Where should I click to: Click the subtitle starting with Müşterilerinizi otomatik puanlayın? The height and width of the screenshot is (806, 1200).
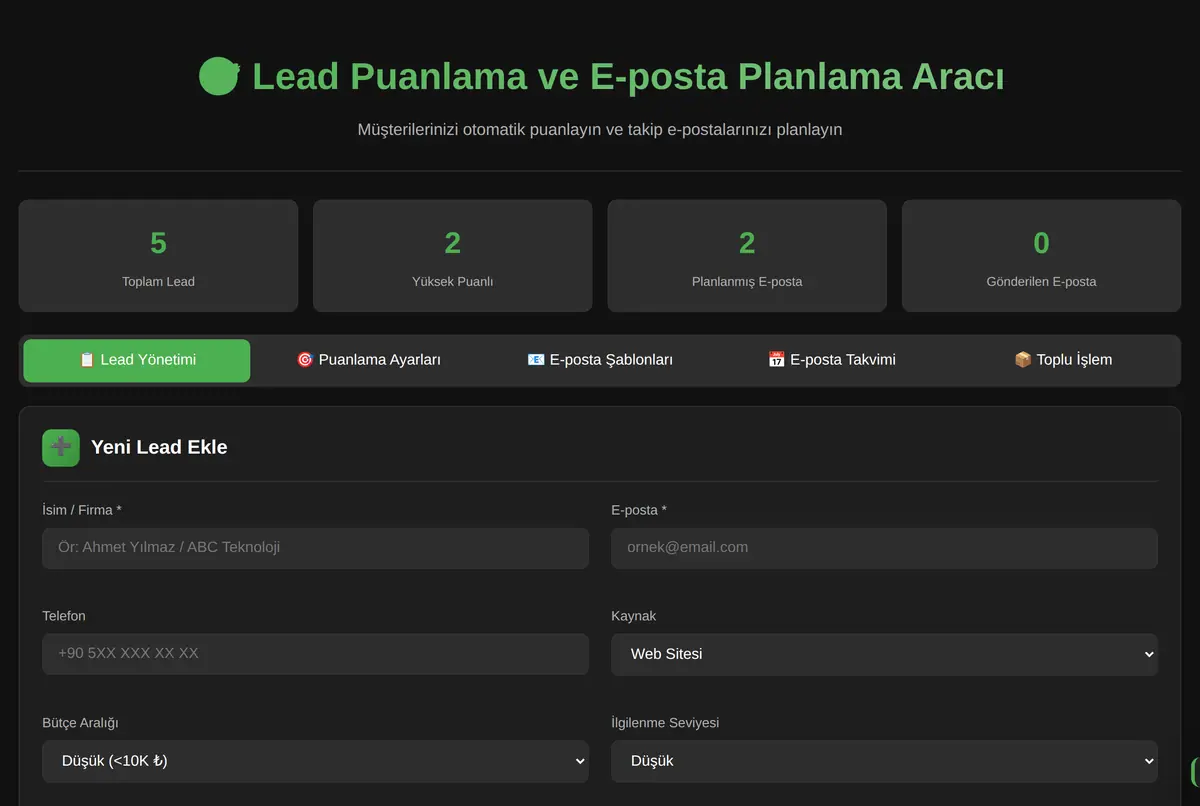coord(600,130)
